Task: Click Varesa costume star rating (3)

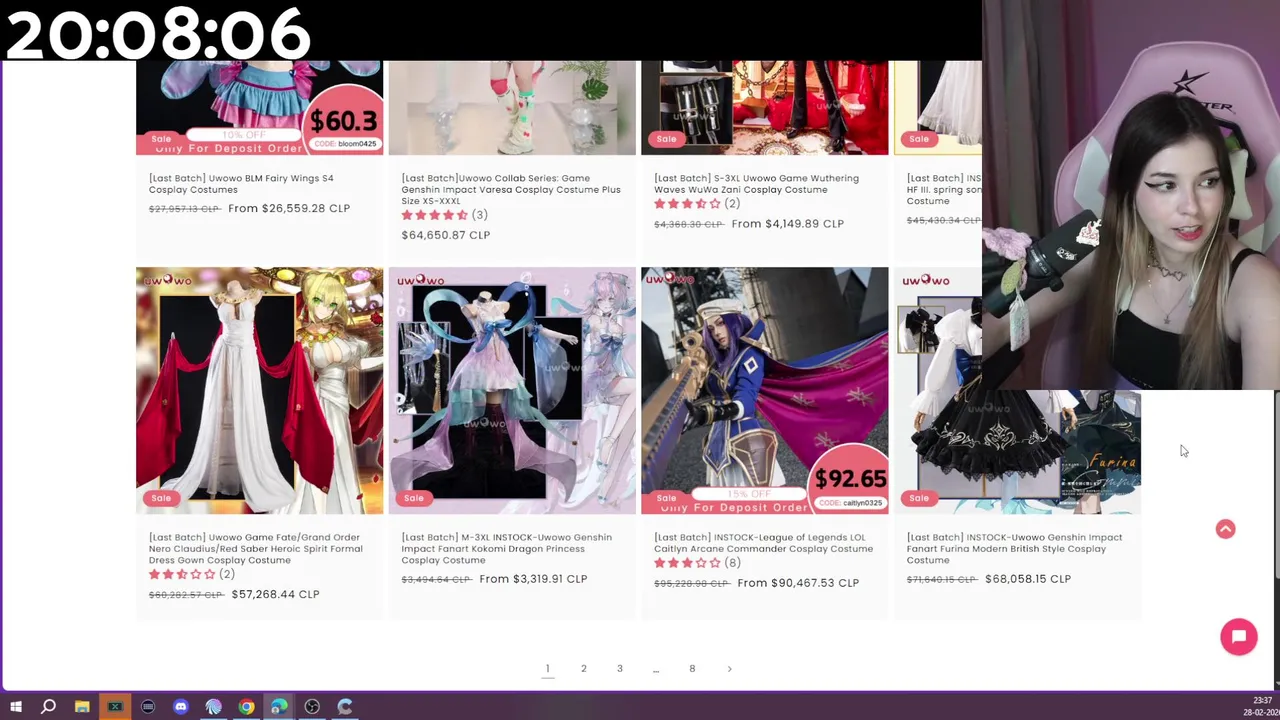Action: (444, 215)
